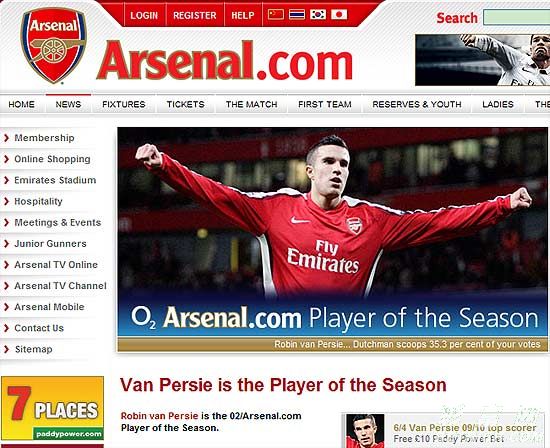Click the arrow beside Sitemap
550x448 pixels.
(x=6, y=349)
